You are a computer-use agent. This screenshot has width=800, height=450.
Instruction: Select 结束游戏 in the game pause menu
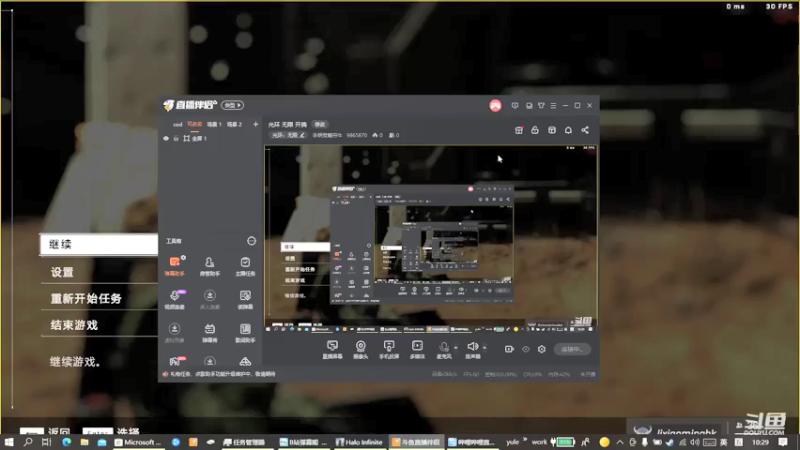point(99,325)
